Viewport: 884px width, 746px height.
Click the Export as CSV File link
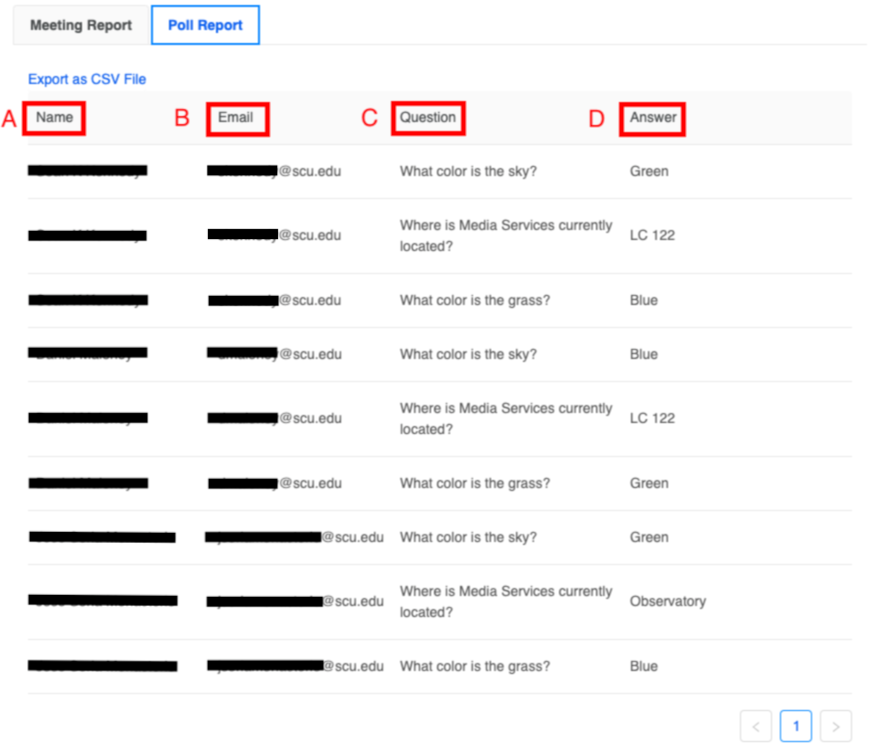point(87,79)
